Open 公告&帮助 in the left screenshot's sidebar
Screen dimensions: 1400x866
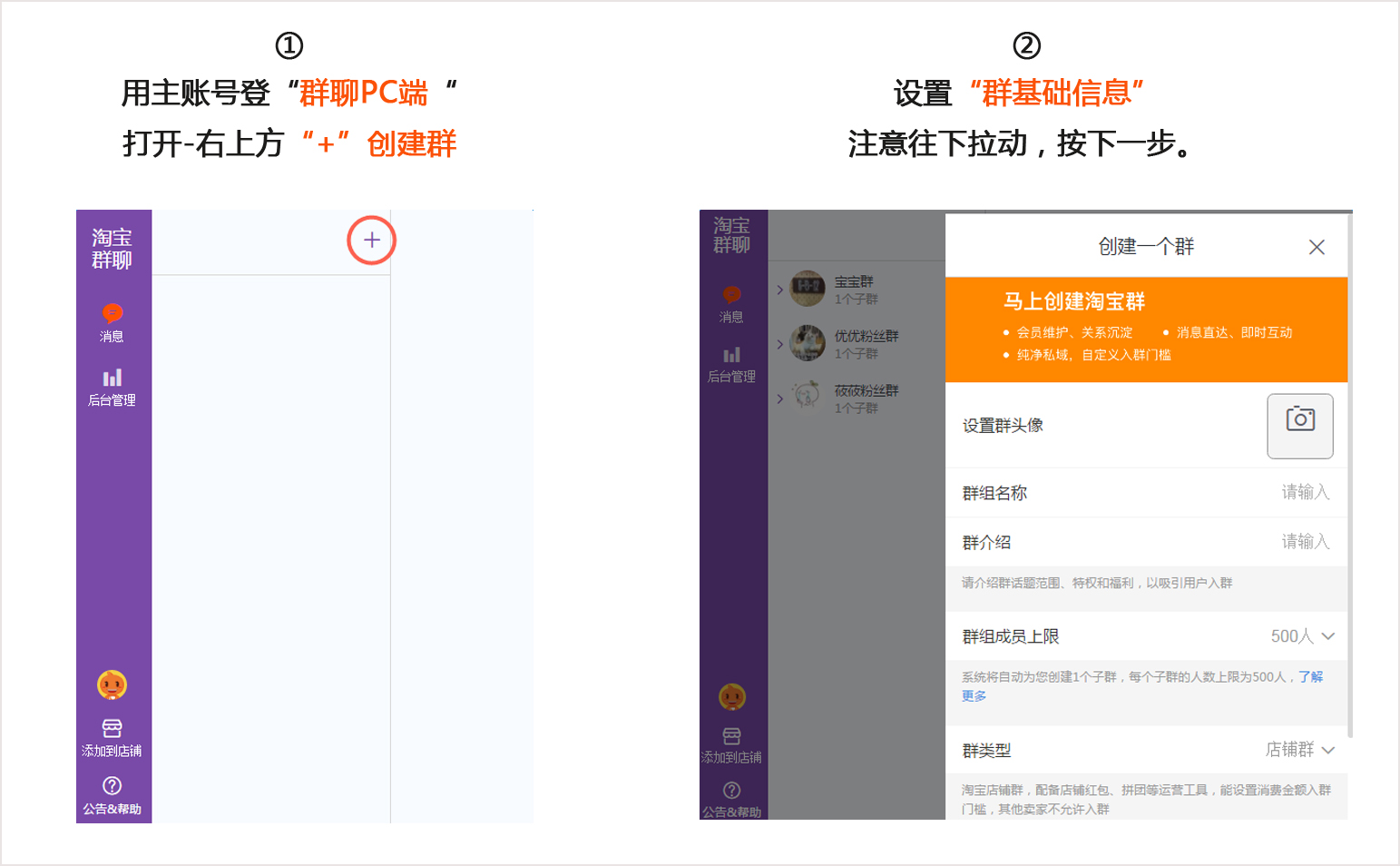click(x=112, y=796)
